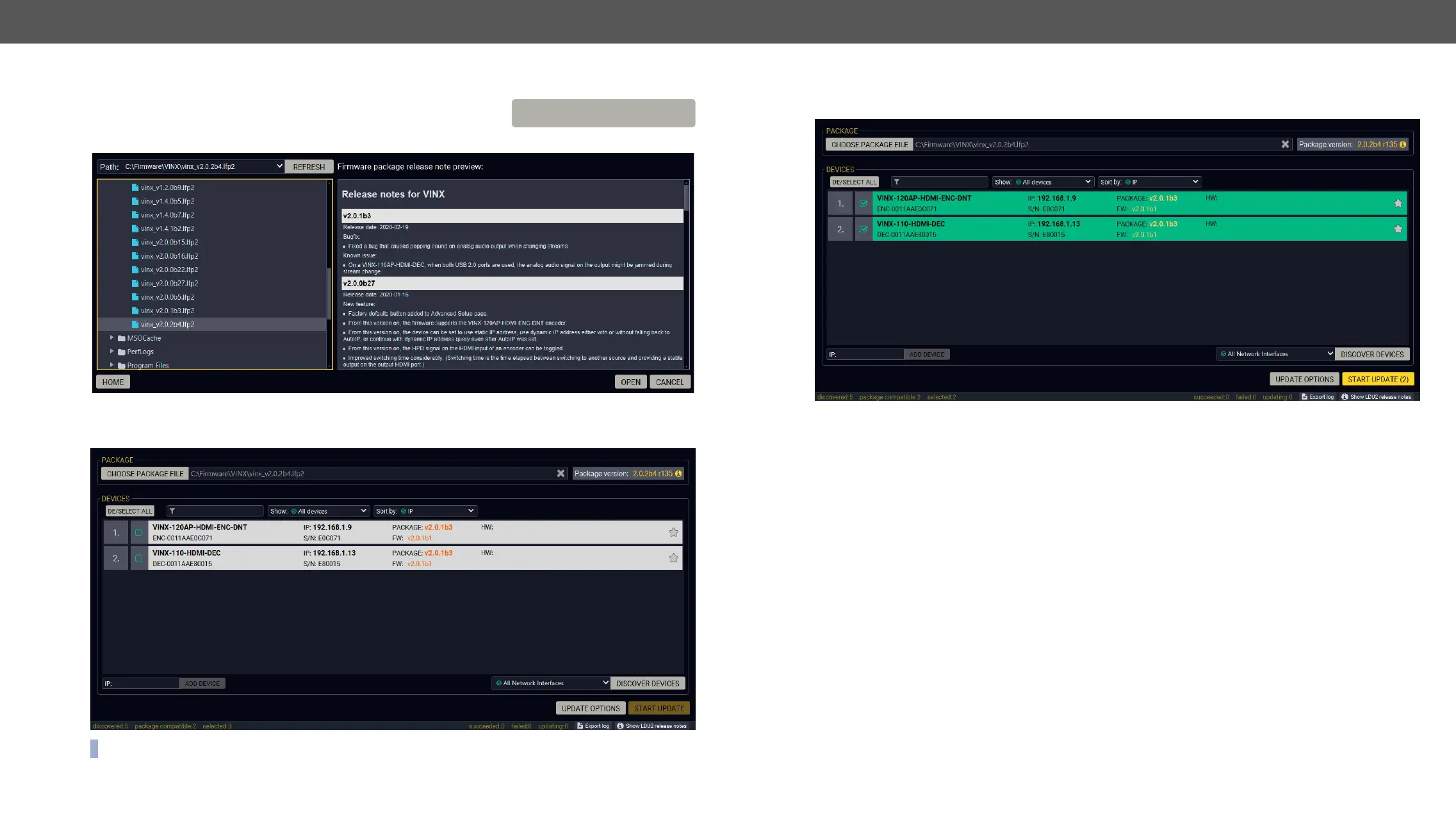The width and height of the screenshot is (1456, 817).
Task: Uncheck checked box on green VINX-110-HDMI-DEC row
Action: tap(863, 229)
